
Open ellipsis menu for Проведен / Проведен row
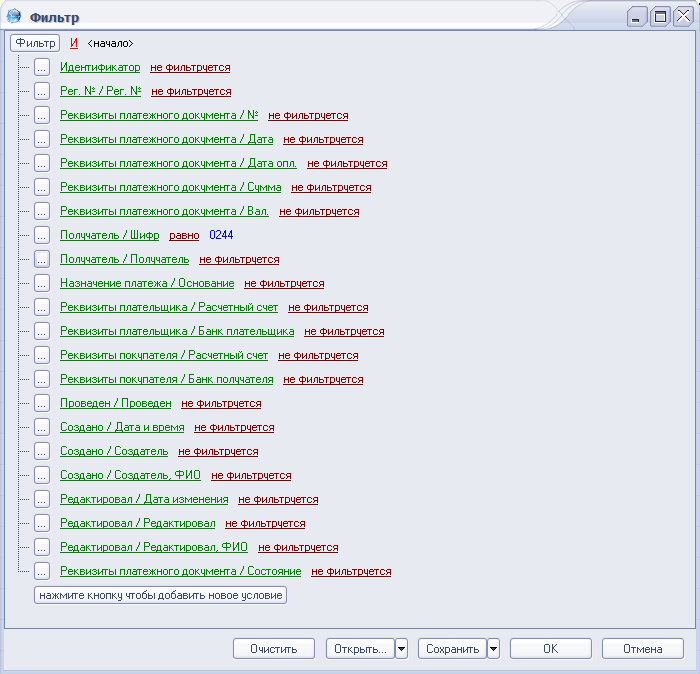click(42, 404)
